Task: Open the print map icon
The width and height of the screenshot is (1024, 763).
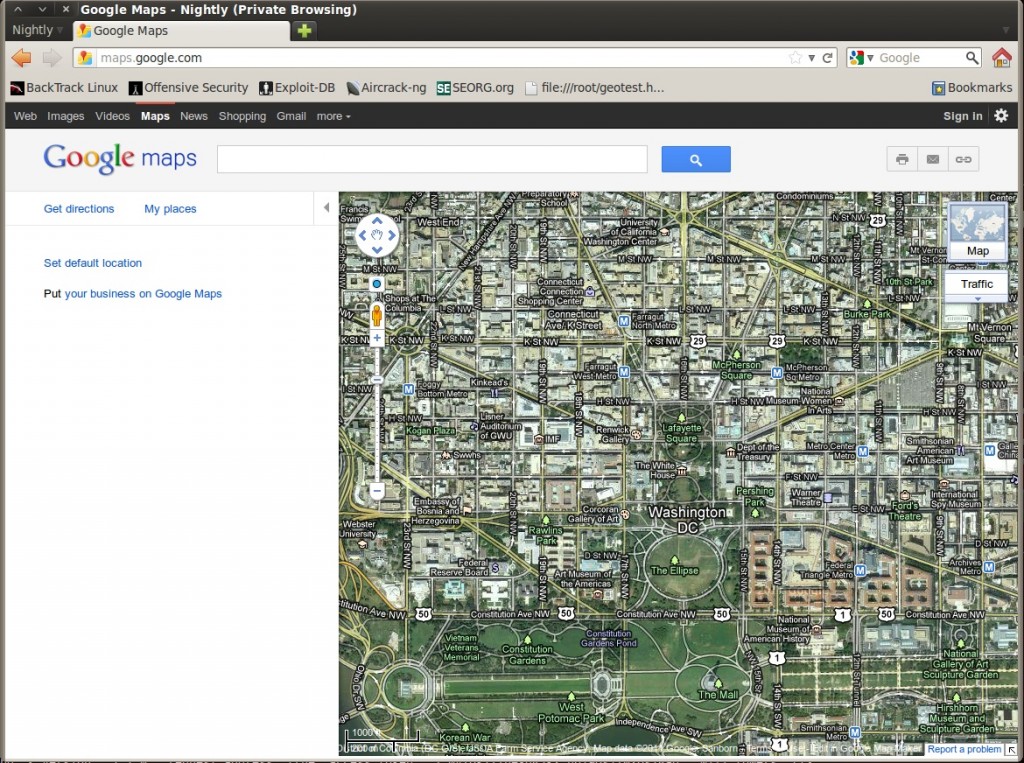Action: tap(900, 158)
